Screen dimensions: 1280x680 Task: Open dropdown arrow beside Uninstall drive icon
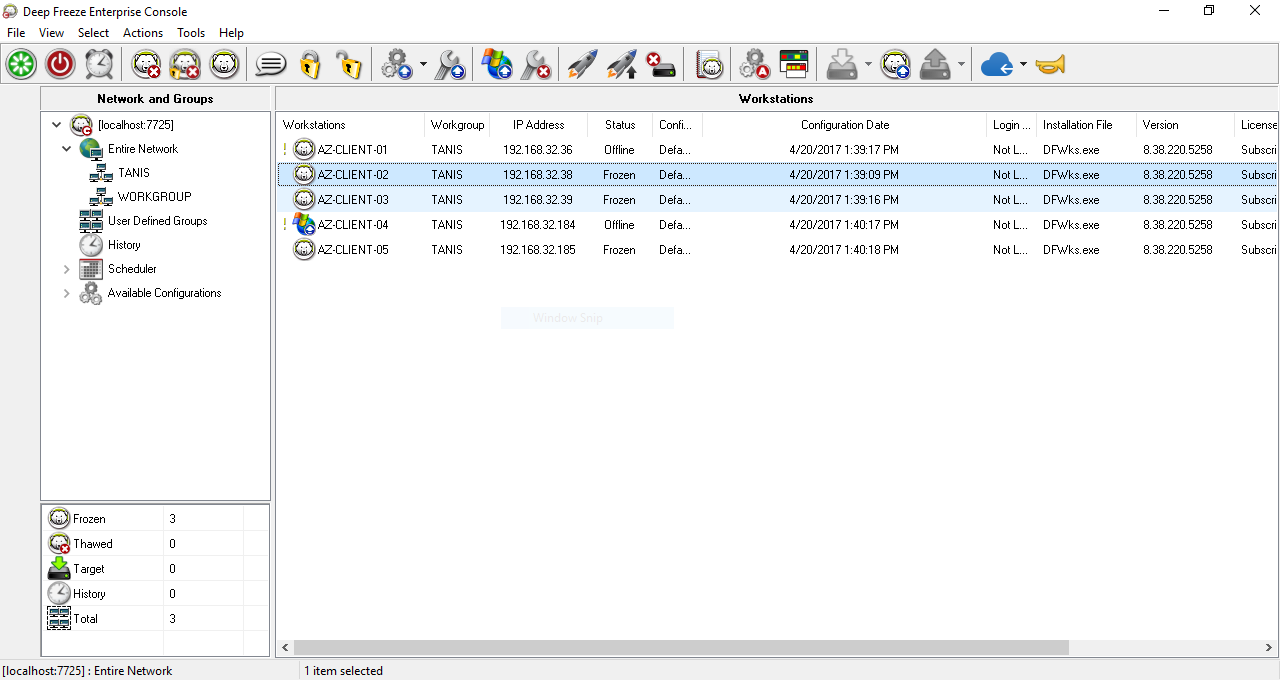(x=961, y=65)
